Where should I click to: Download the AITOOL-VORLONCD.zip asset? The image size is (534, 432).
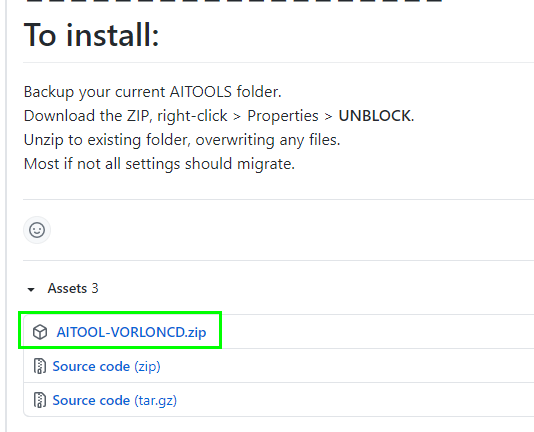[x=131, y=332]
